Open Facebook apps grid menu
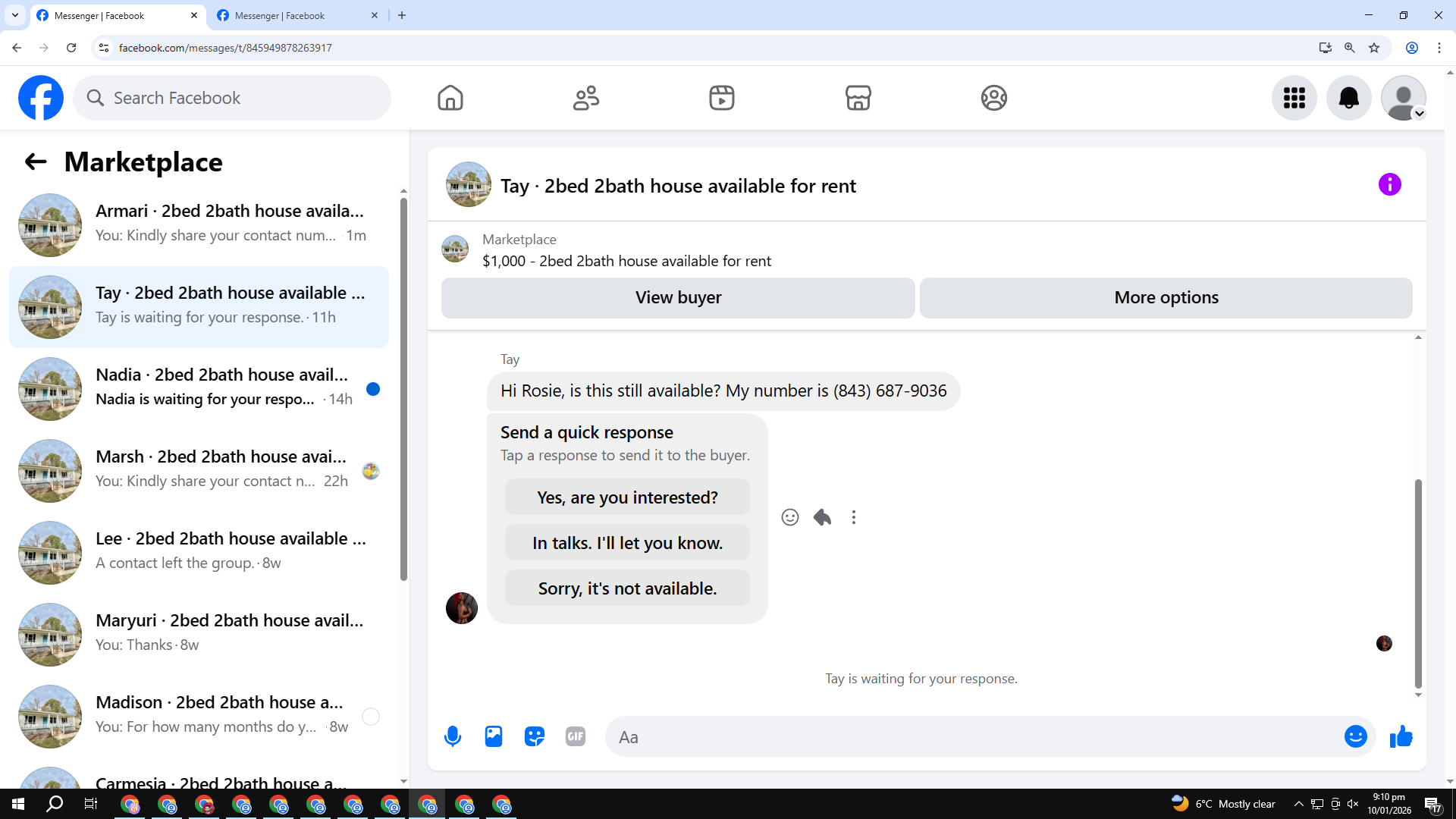 click(1294, 98)
